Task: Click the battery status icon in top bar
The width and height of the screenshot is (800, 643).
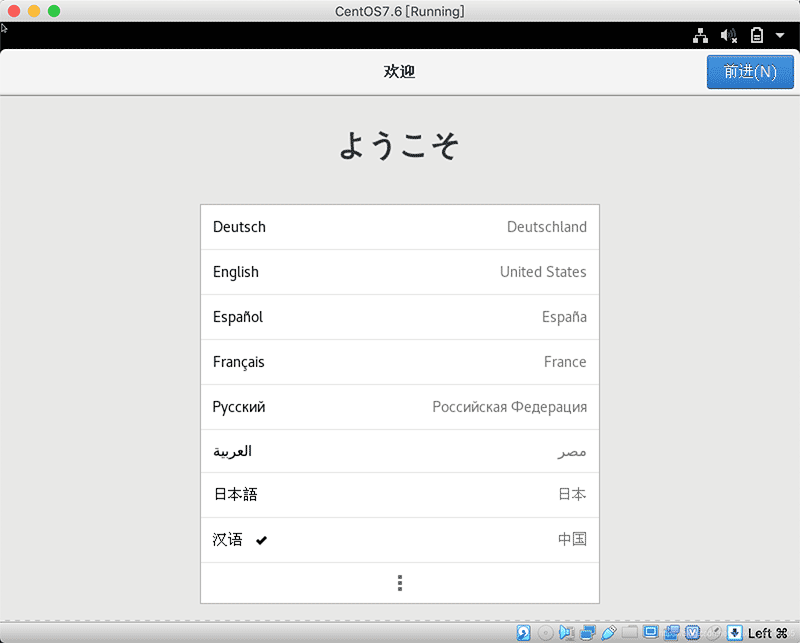Action: (757, 35)
